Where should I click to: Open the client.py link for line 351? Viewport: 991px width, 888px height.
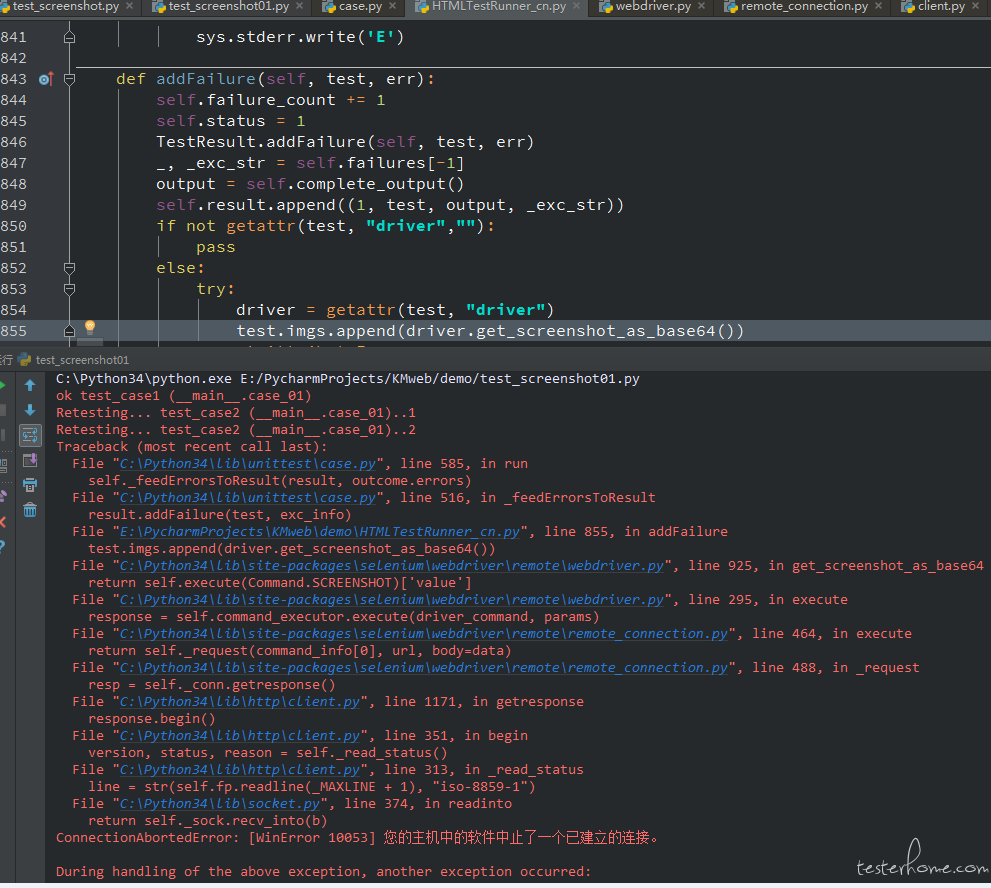[x=240, y=736]
